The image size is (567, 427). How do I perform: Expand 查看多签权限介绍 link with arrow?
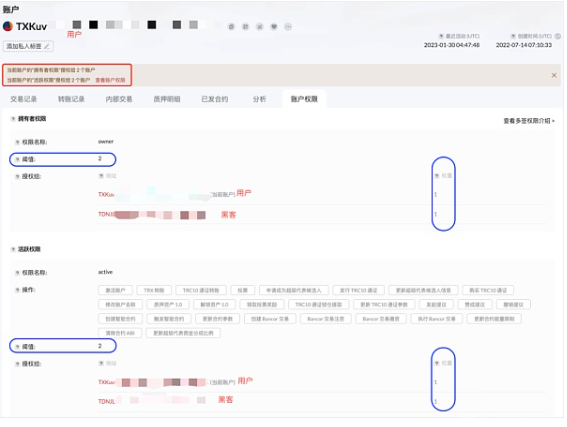point(529,121)
